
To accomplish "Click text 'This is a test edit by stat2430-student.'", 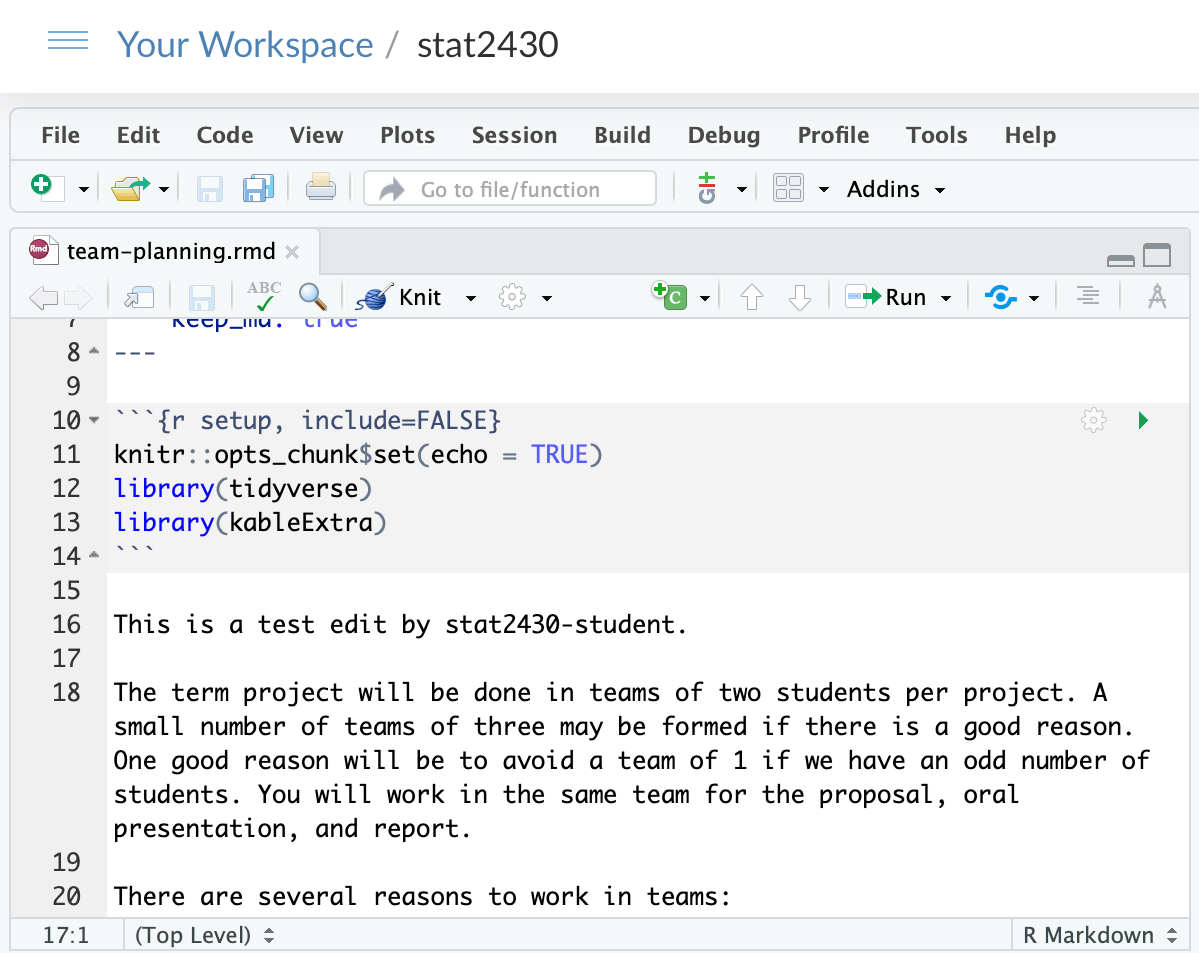I will point(400,625).
